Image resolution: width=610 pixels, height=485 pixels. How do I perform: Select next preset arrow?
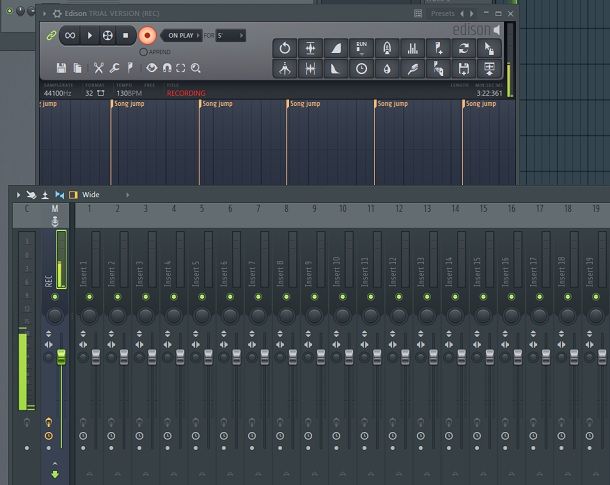(x=472, y=14)
